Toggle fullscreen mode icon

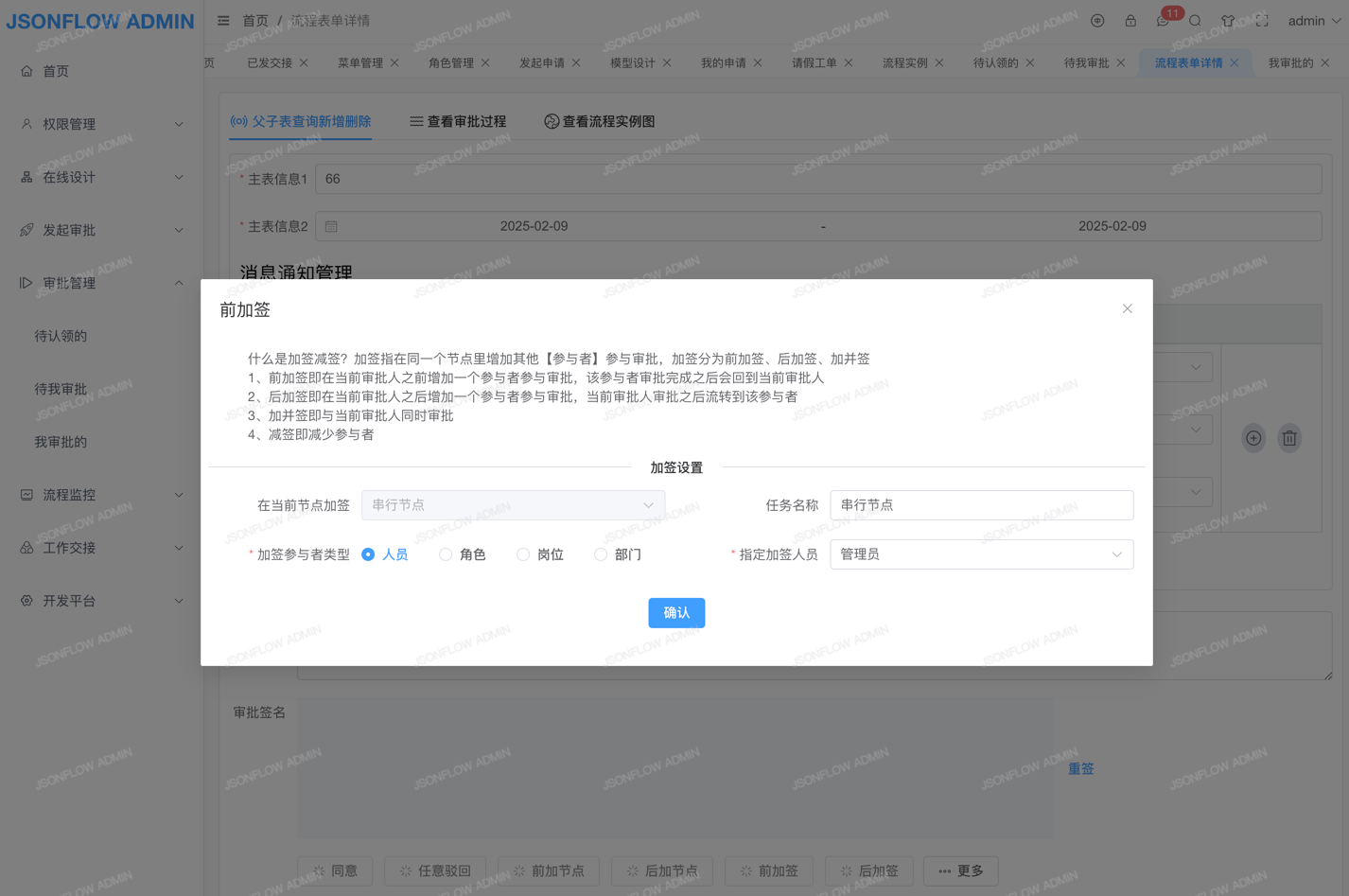tap(1262, 21)
